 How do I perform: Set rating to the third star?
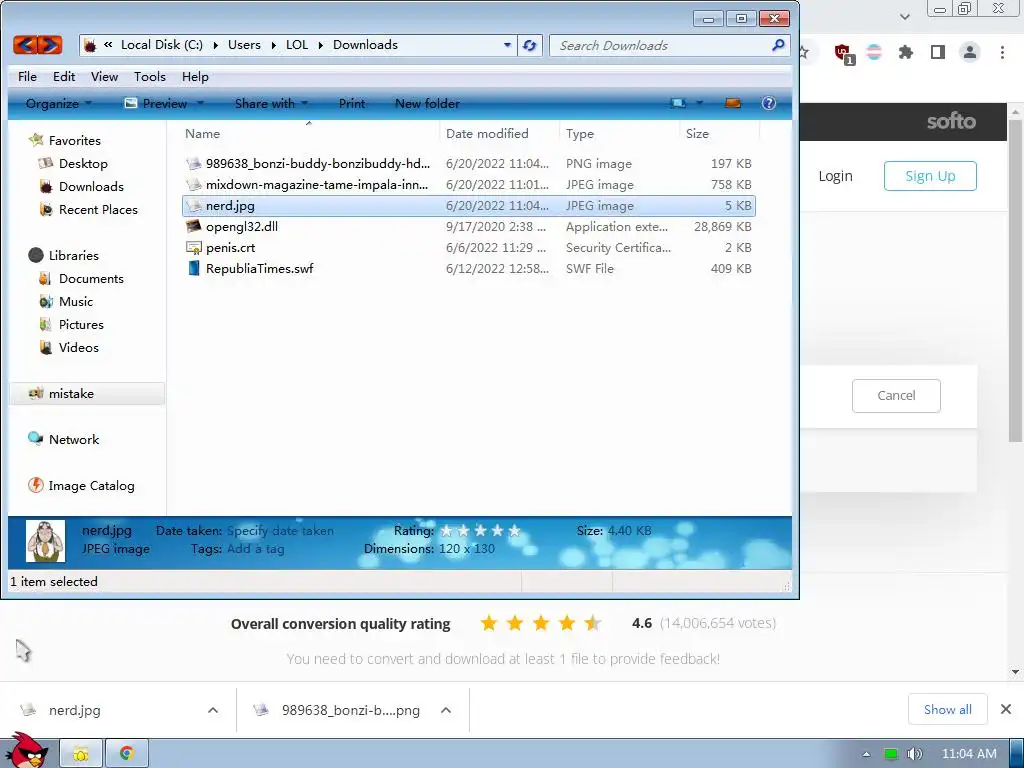coord(480,530)
